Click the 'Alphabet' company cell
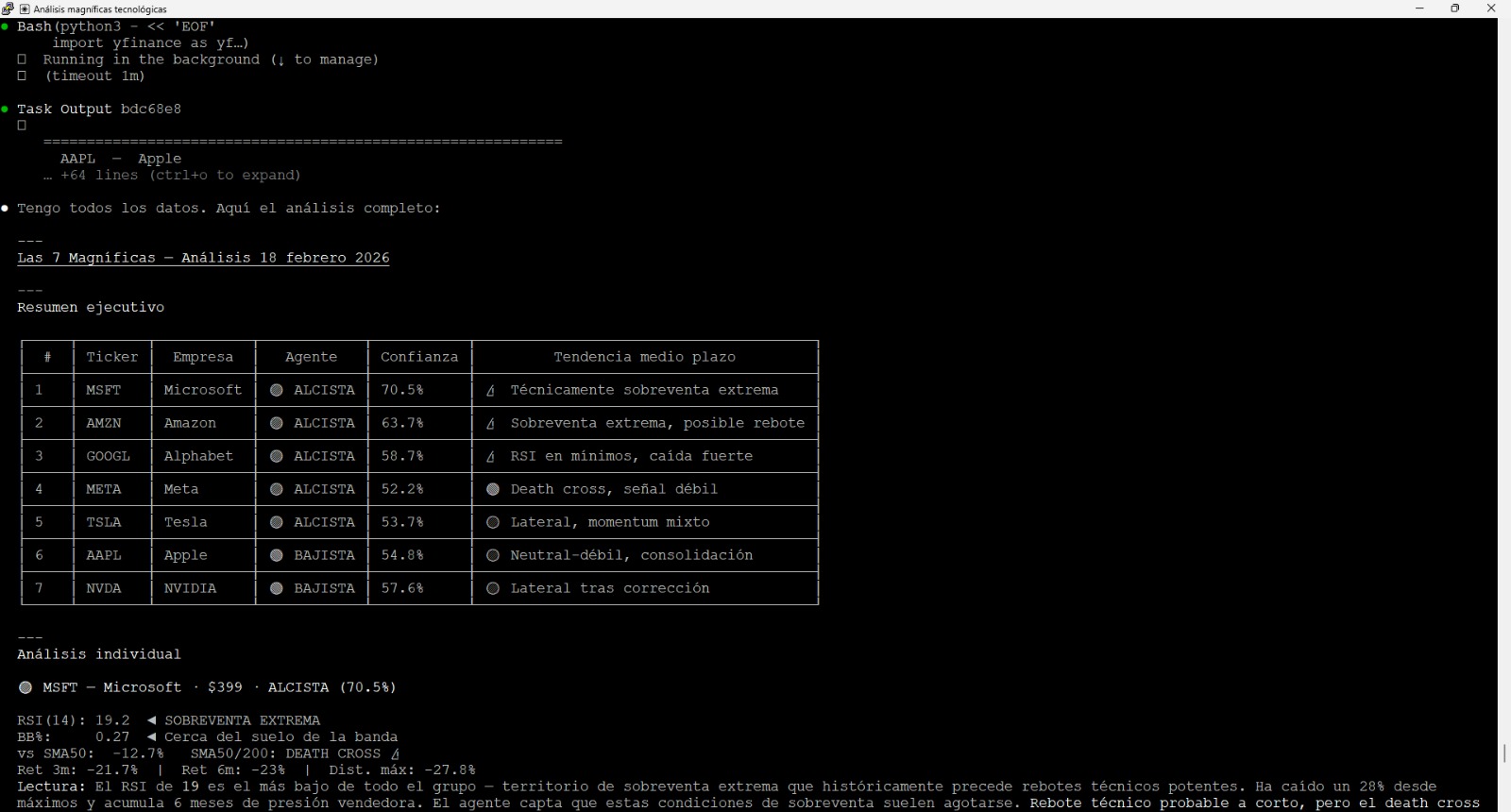The height and width of the screenshot is (812, 1511). pos(198,456)
